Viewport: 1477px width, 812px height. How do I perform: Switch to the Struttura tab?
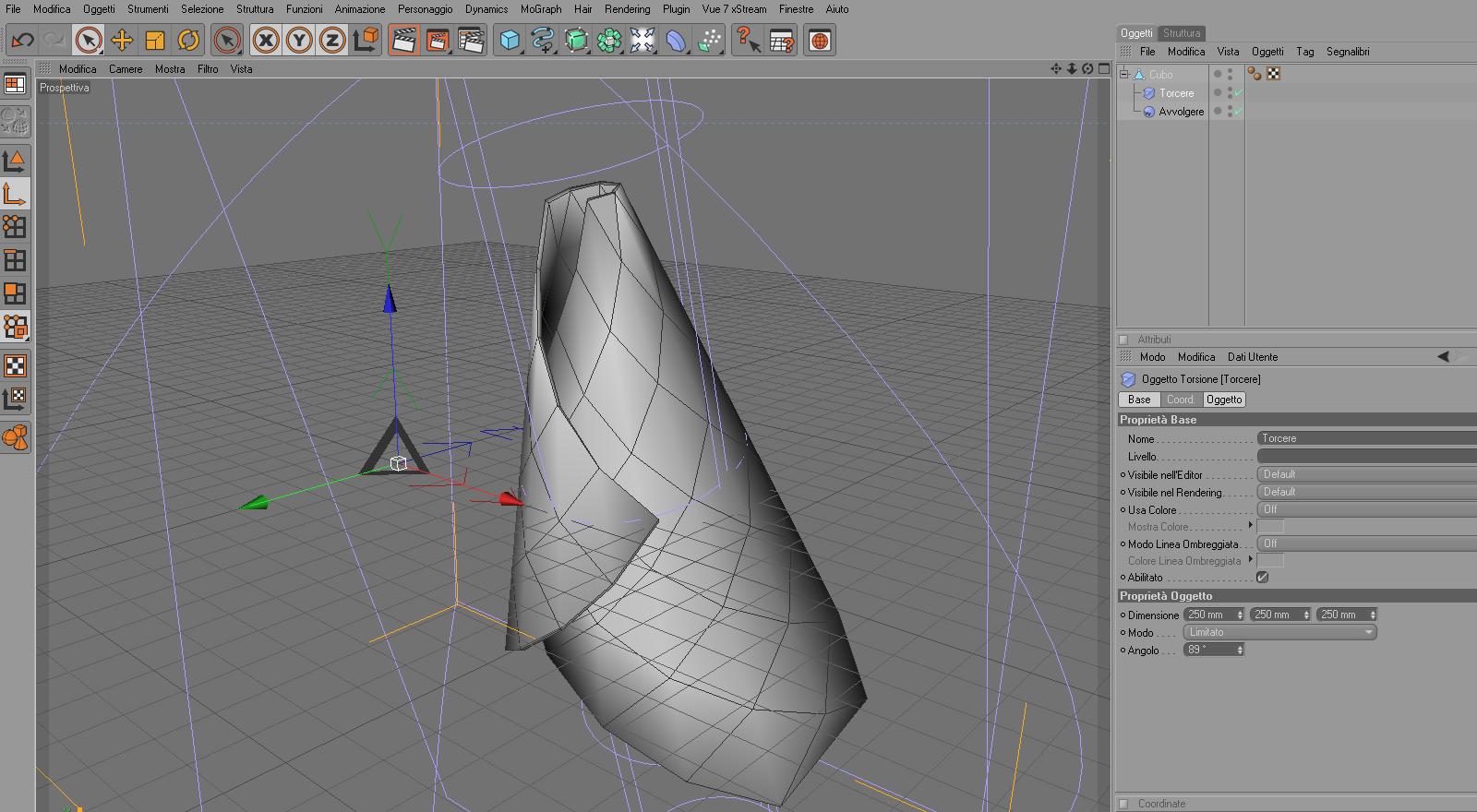pos(1181,33)
